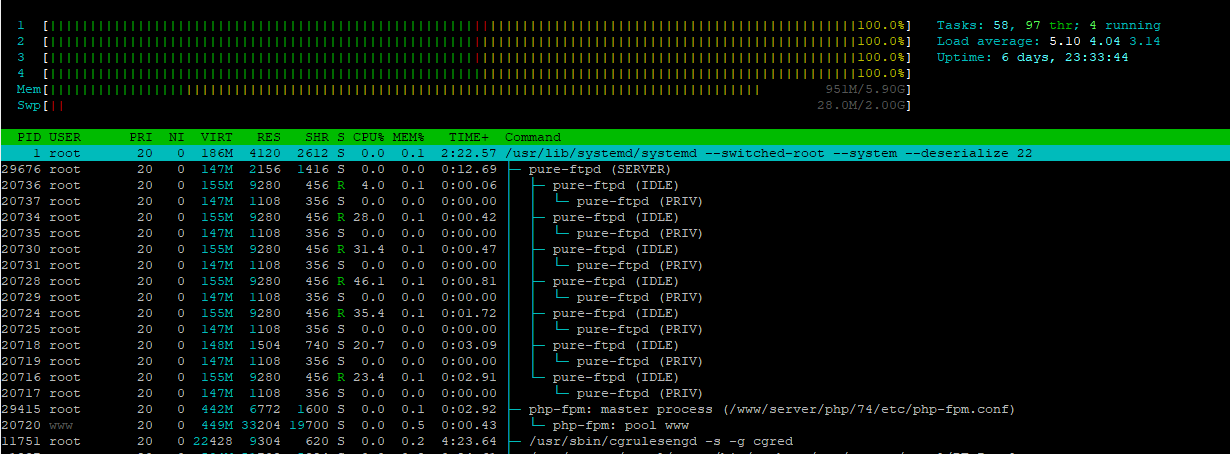Click the 33204 RES value
Image resolution: width=1230 pixels, height=454 pixels.
[x=261, y=425]
